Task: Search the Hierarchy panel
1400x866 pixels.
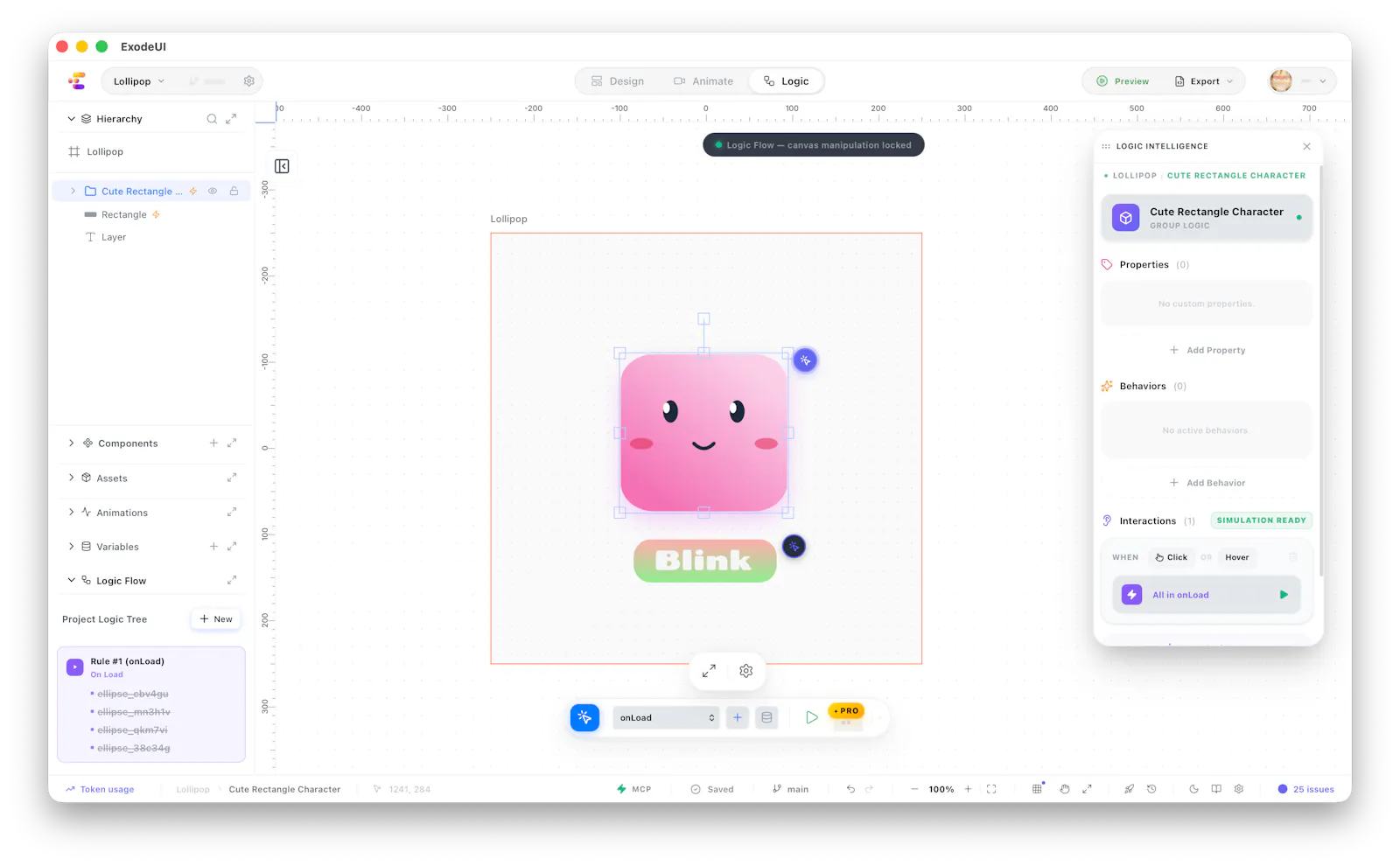Action: click(212, 119)
